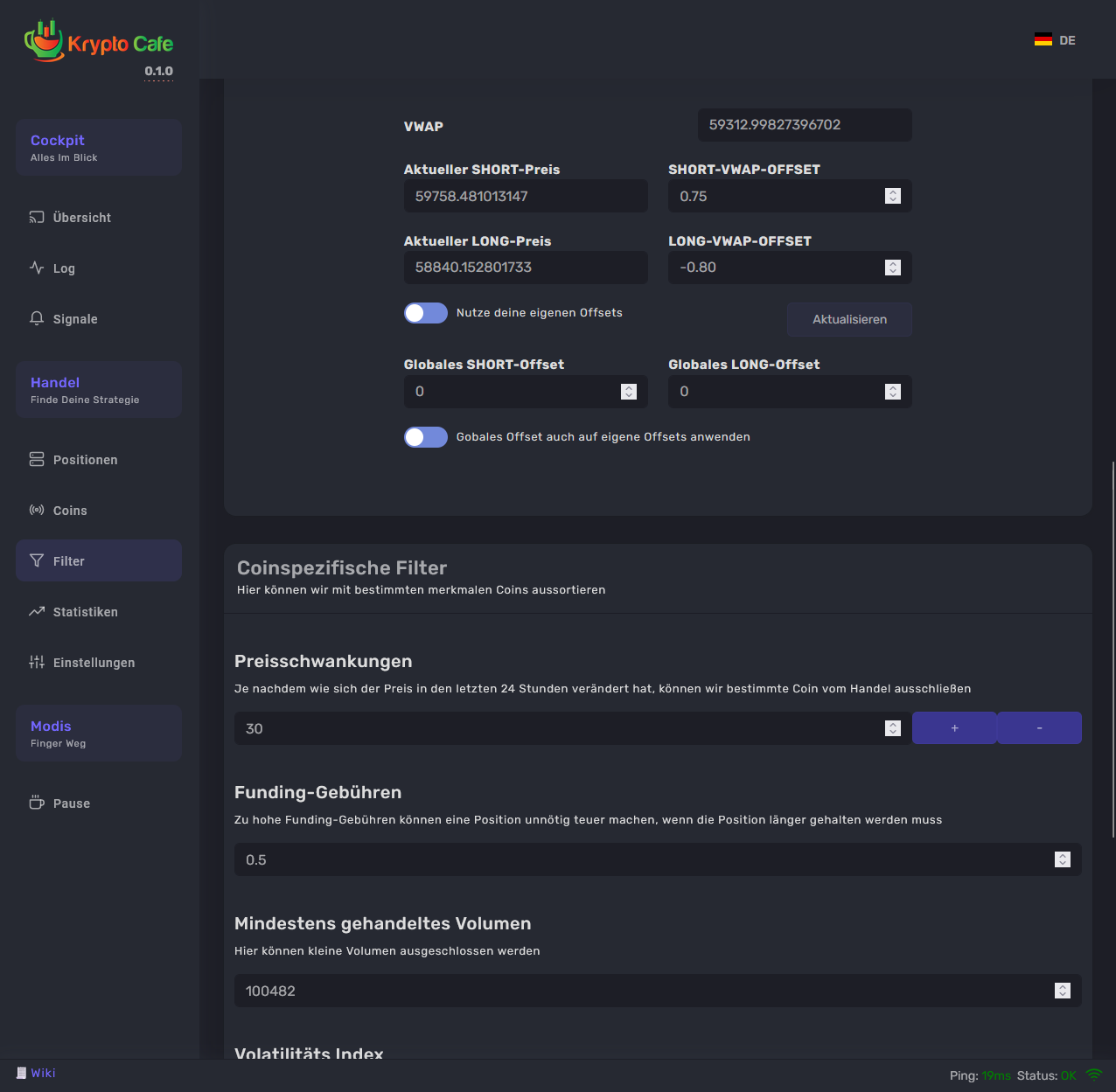Click the LONG-VWAP-OFFSET spinner arrows
1116x1092 pixels.
tap(892, 268)
